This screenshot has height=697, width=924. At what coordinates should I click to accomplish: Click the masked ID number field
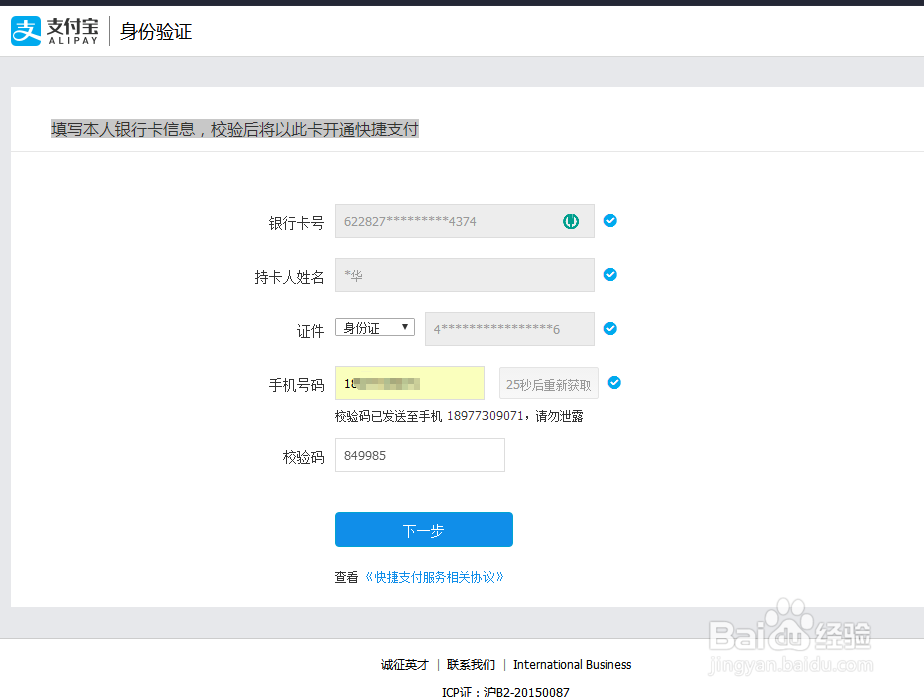pos(510,329)
